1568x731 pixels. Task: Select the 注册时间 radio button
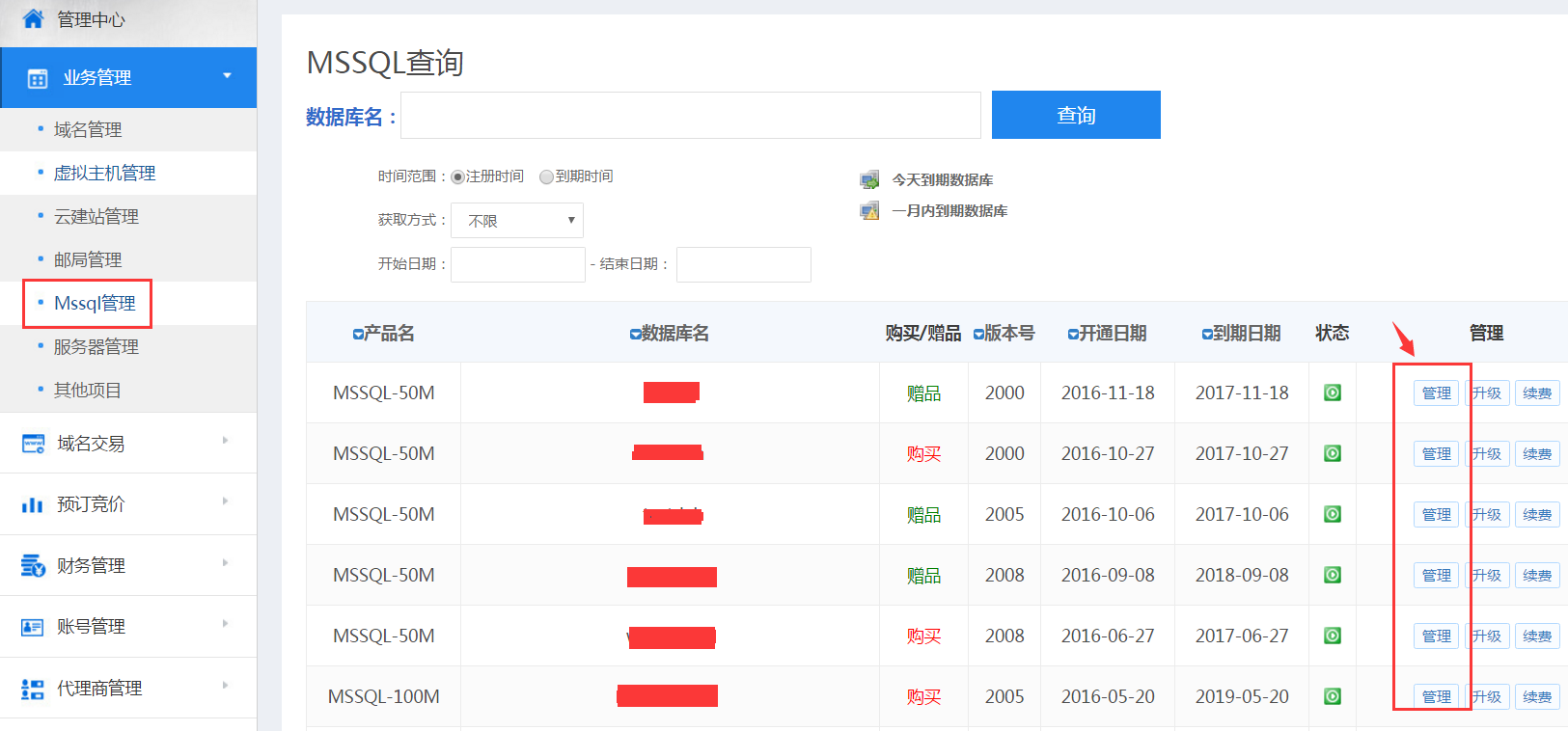click(457, 177)
